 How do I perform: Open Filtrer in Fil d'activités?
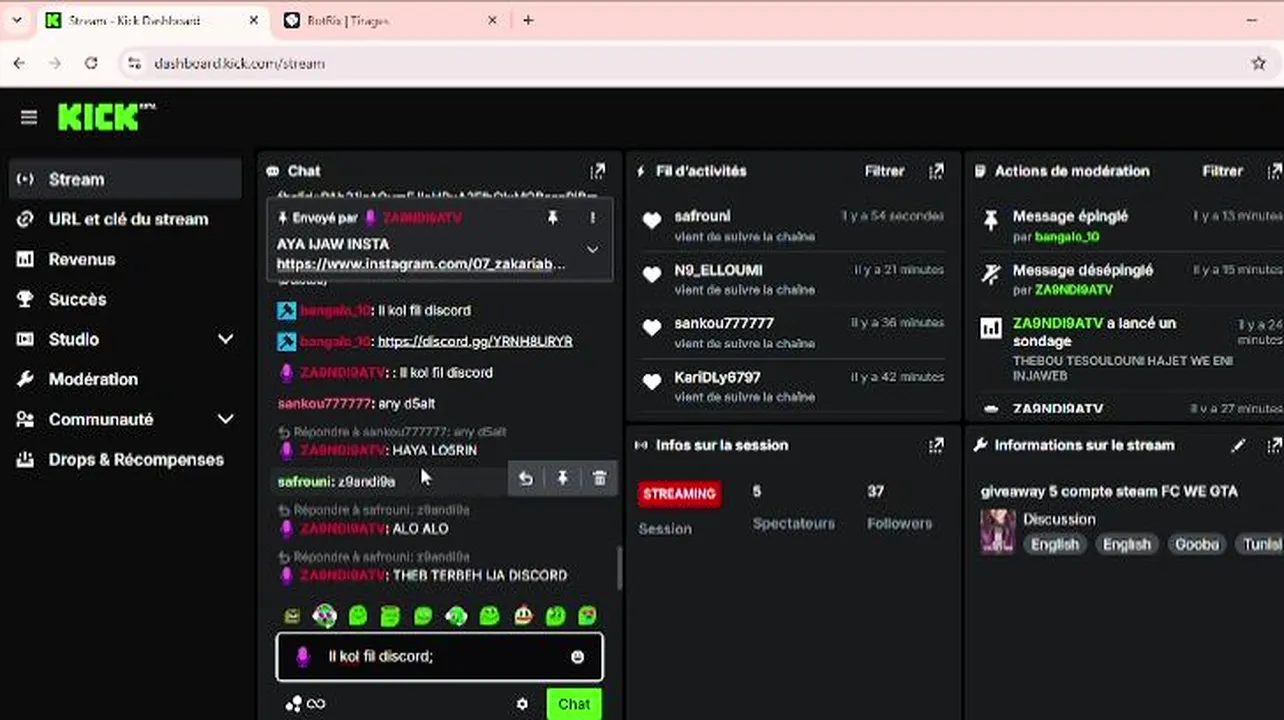[x=884, y=171]
